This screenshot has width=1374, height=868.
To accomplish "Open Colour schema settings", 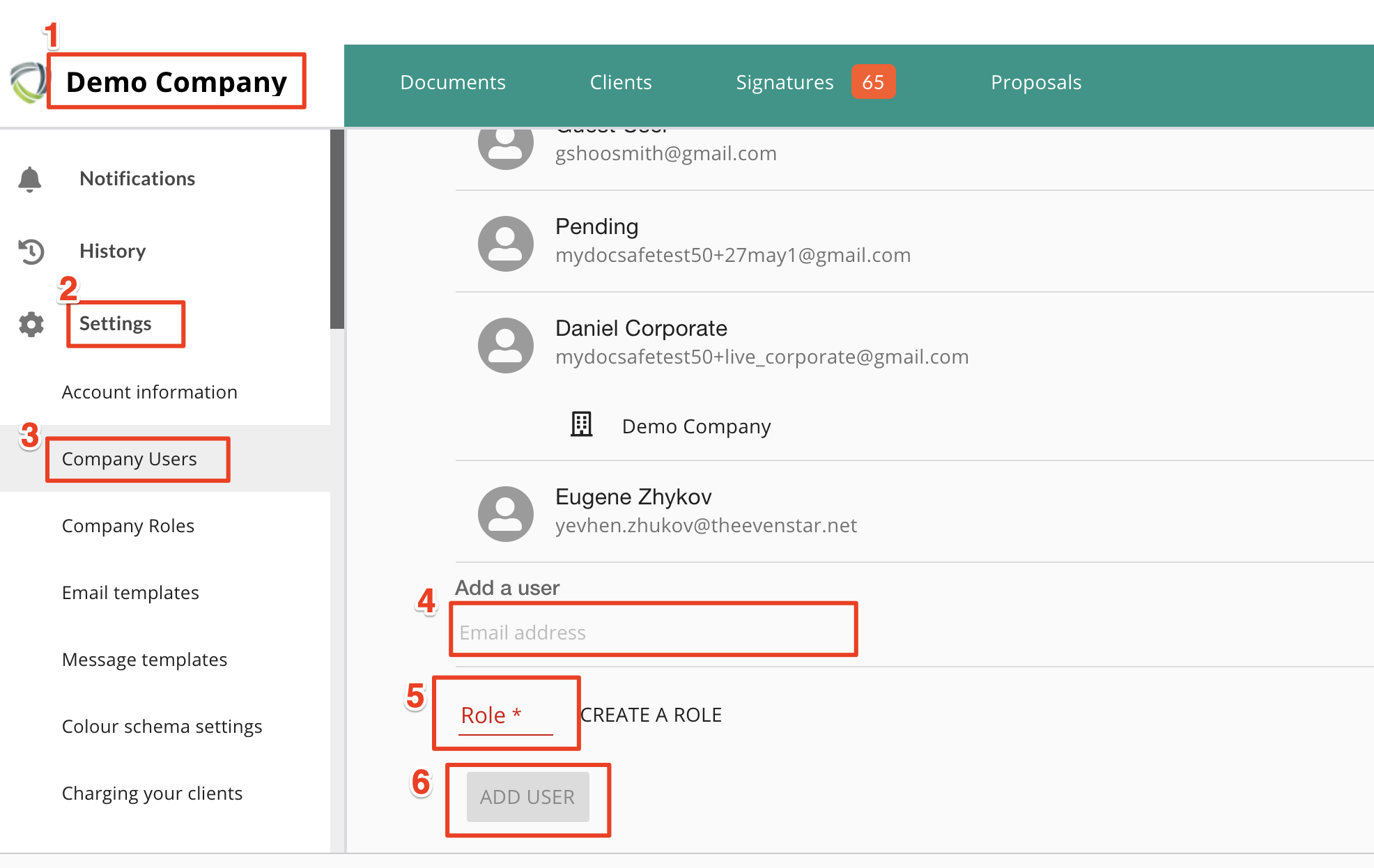I will [x=162, y=727].
